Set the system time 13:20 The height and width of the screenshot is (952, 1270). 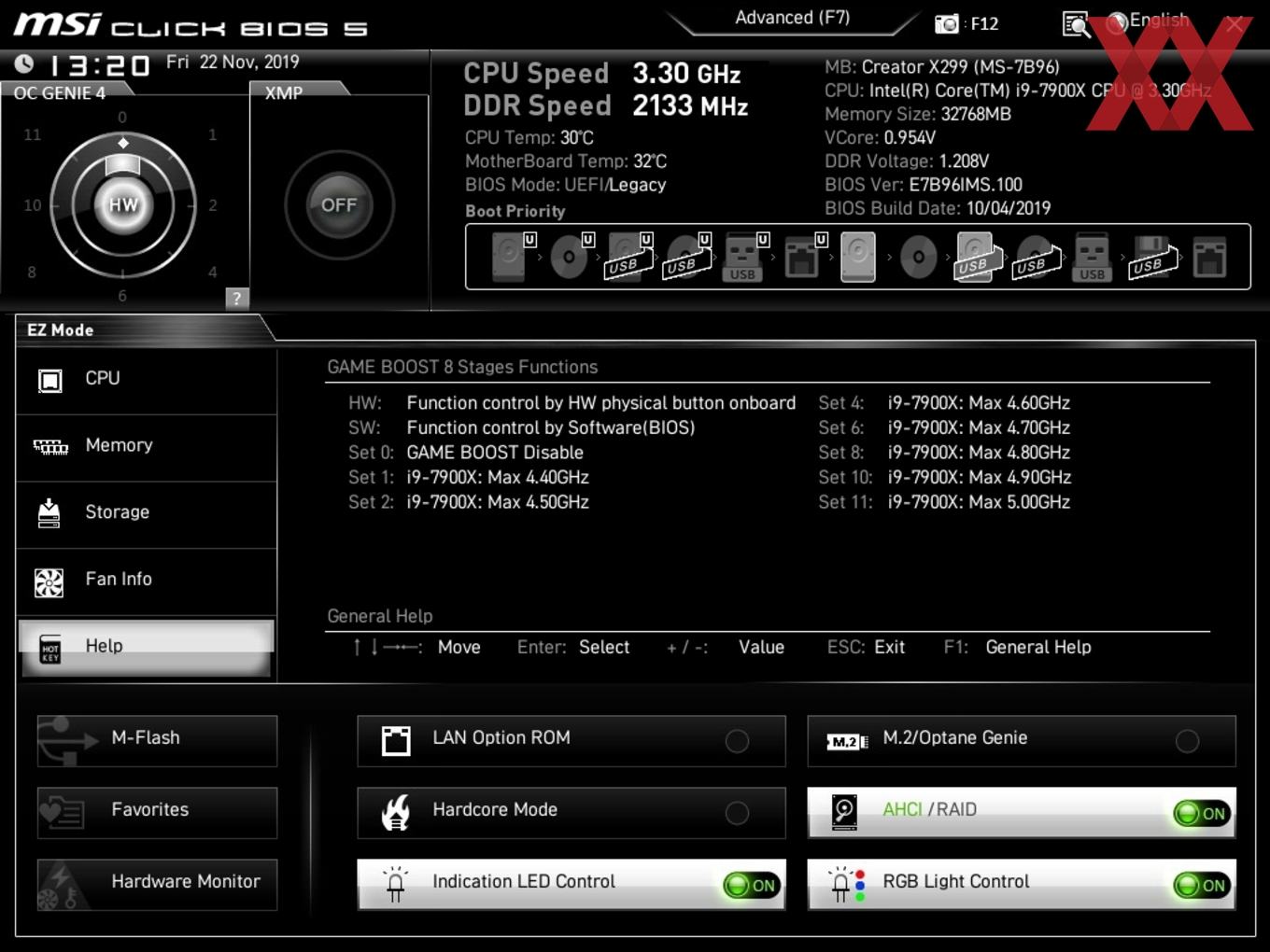click(x=99, y=65)
